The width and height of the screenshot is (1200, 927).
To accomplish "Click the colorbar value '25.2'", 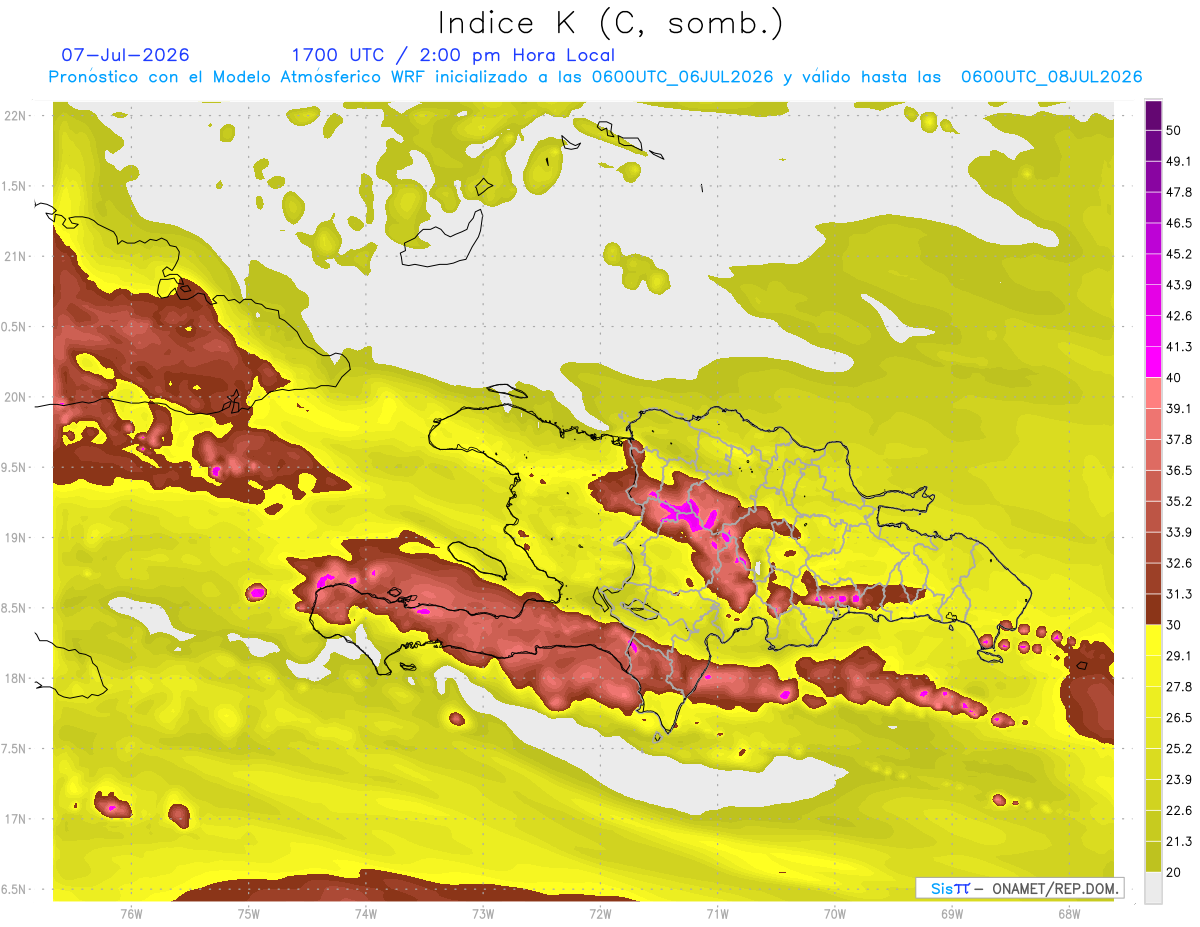I will (1178, 749).
